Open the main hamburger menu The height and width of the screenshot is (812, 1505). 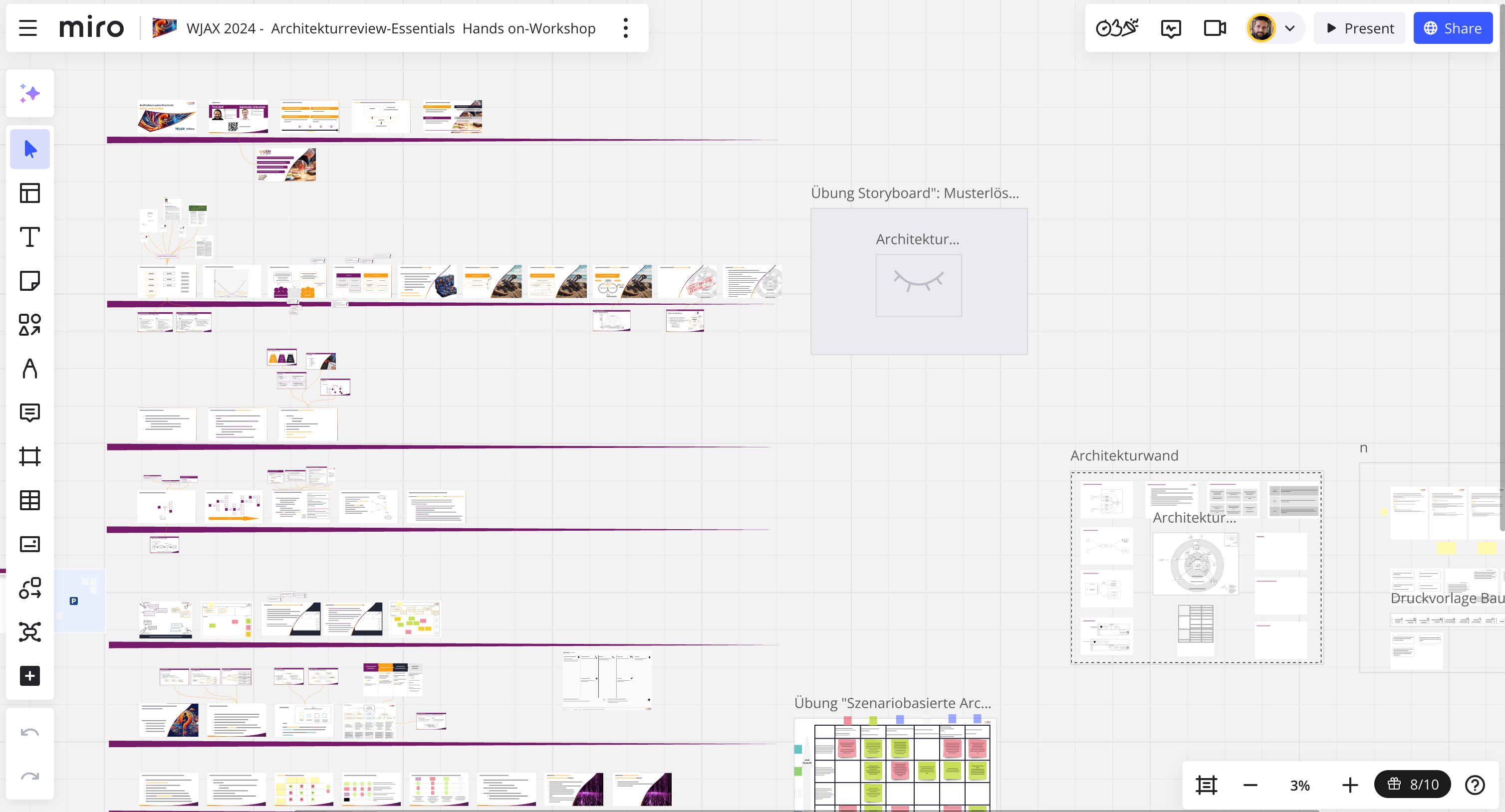27,28
